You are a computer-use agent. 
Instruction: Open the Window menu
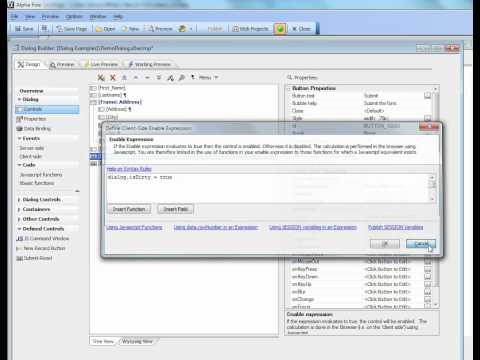point(98,16)
